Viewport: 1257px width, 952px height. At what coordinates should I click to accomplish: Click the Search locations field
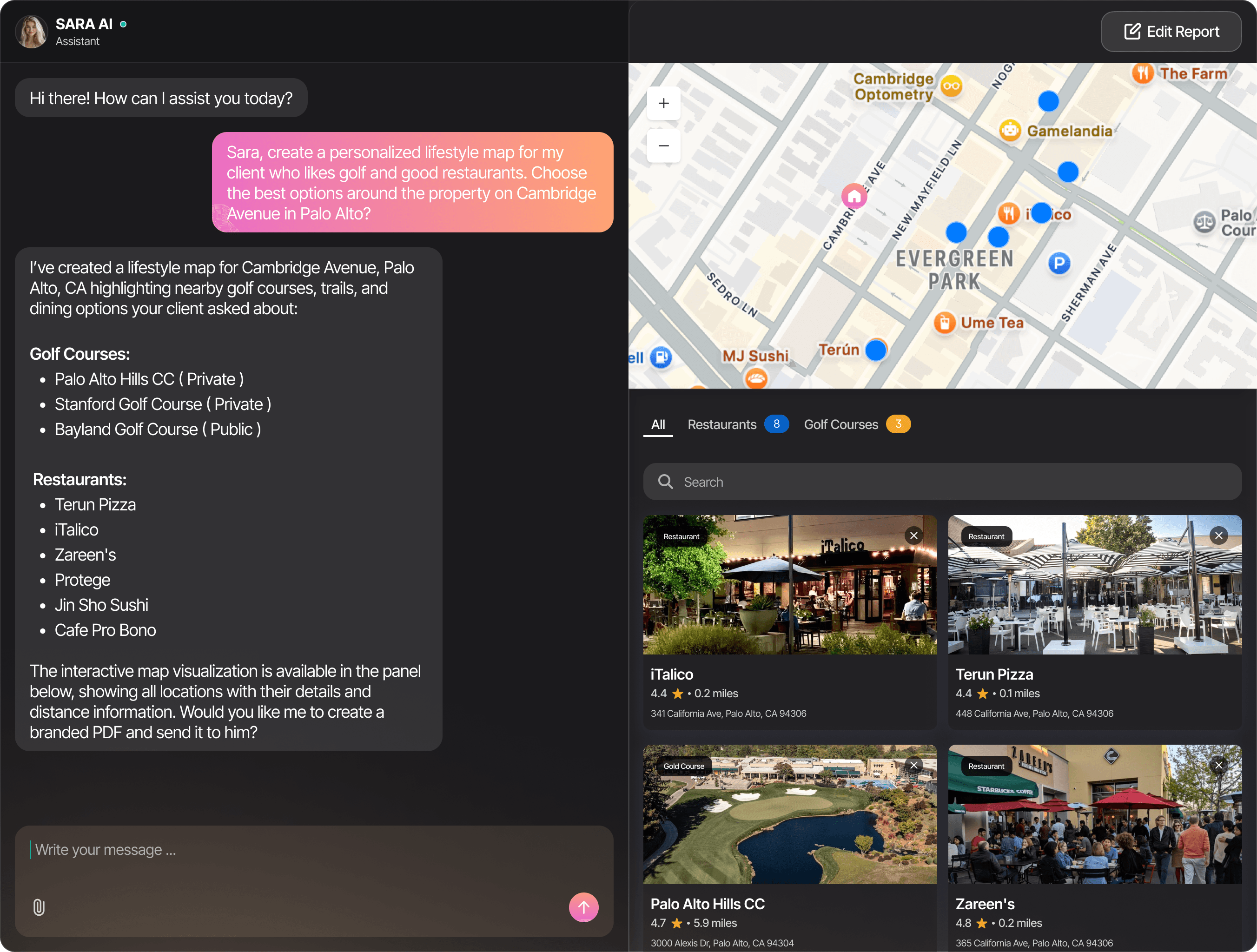[x=942, y=482]
